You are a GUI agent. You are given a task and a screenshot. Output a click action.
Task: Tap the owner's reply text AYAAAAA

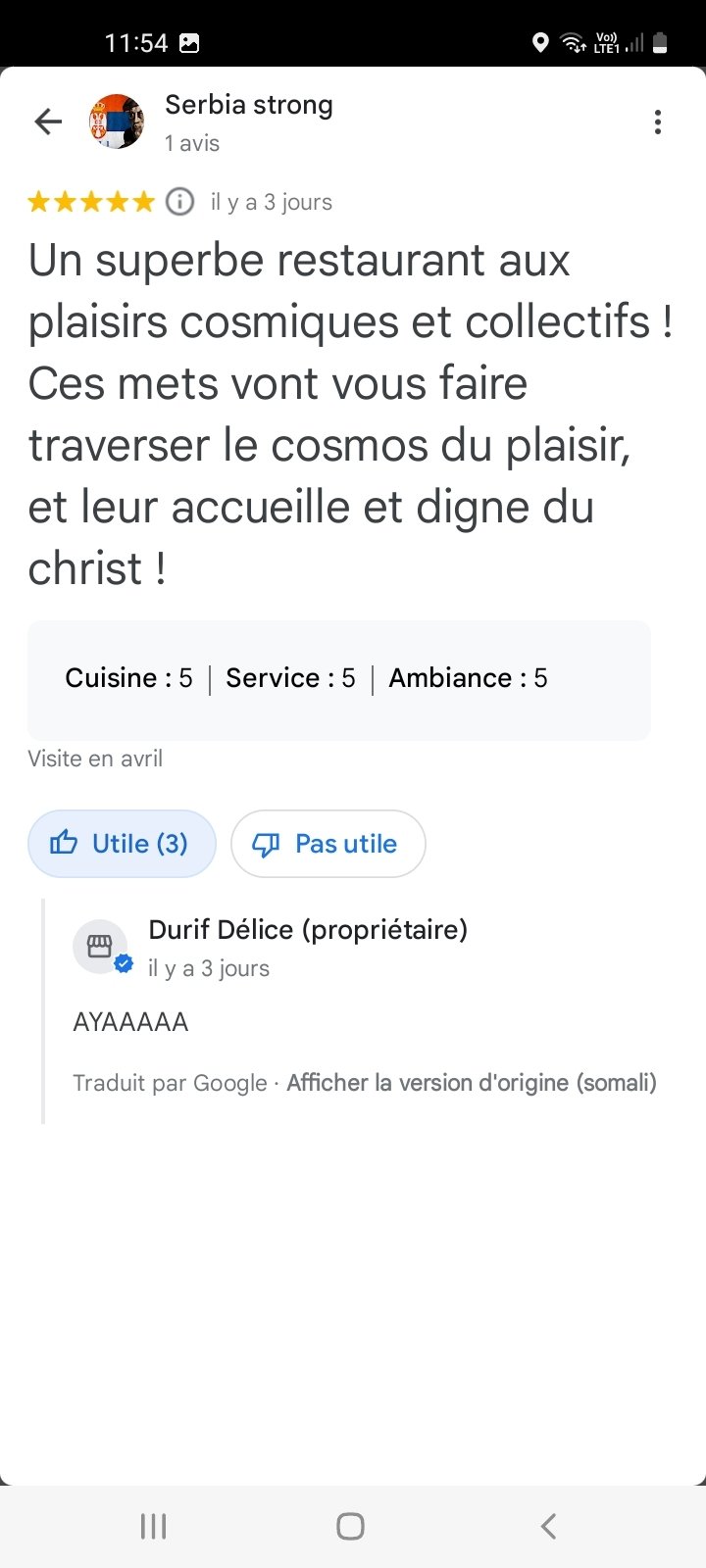[130, 1022]
